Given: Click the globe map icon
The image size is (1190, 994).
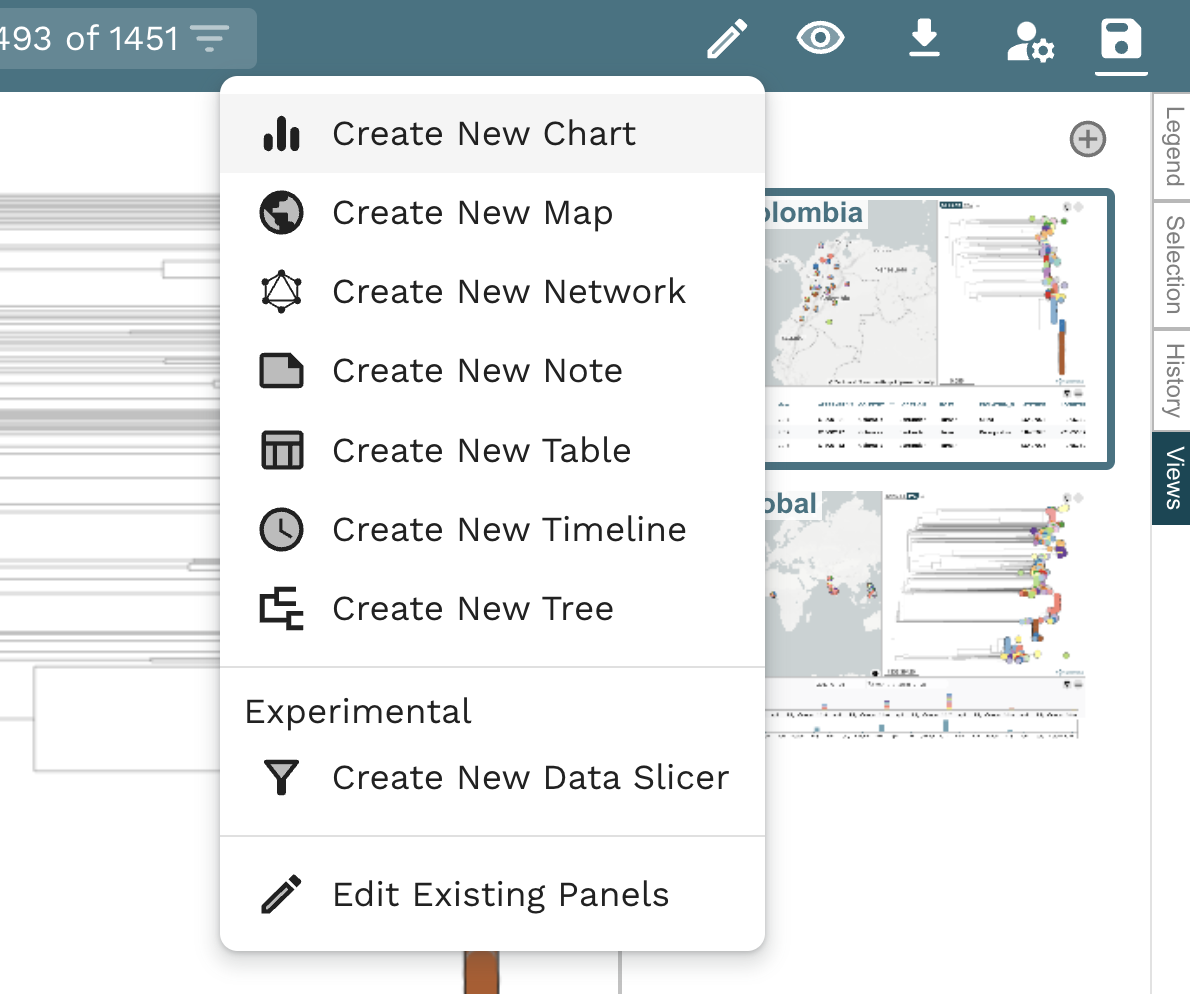Looking at the screenshot, I should point(282,212).
